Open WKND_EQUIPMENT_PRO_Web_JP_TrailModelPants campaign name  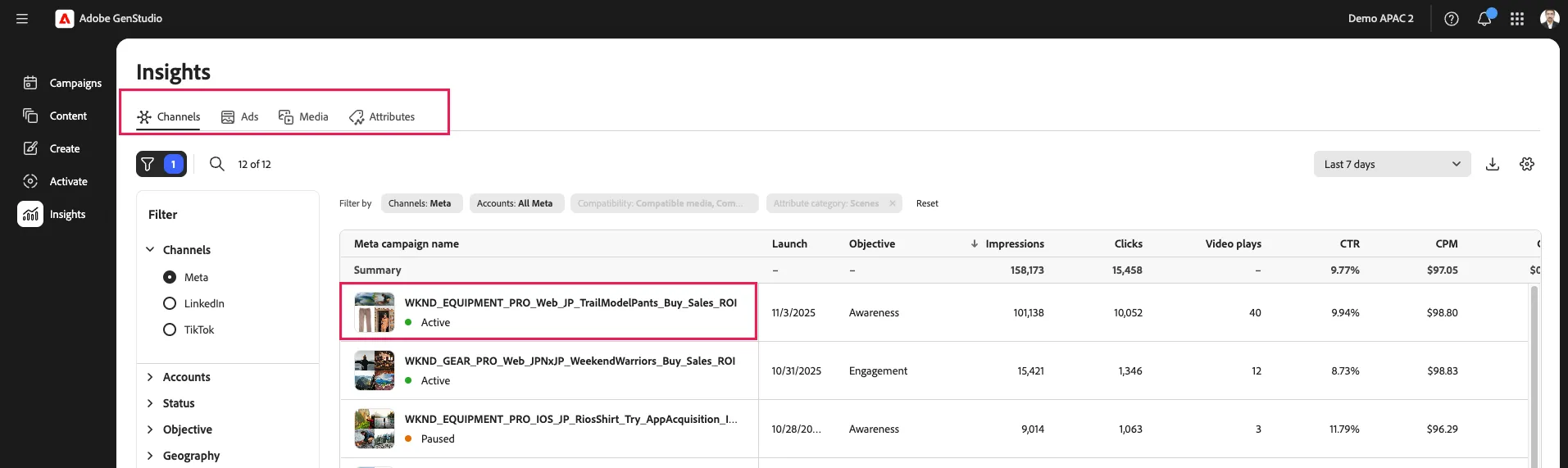tap(570, 302)
